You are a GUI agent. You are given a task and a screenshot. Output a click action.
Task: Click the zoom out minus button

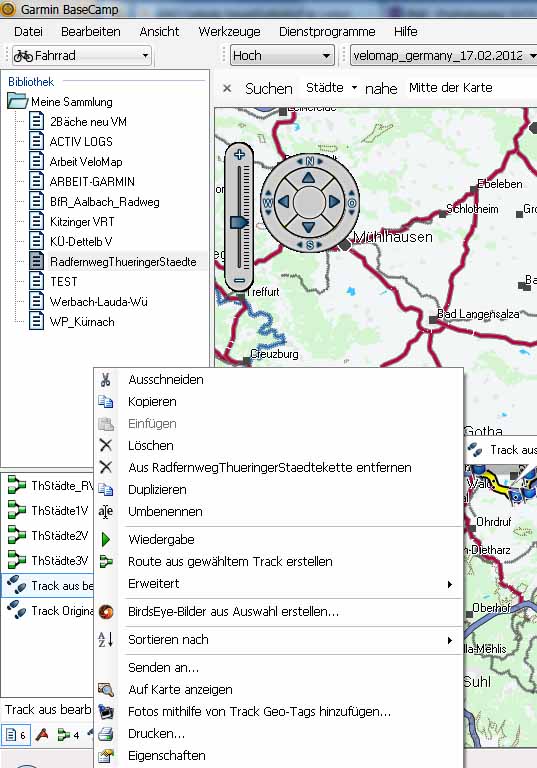239,281
